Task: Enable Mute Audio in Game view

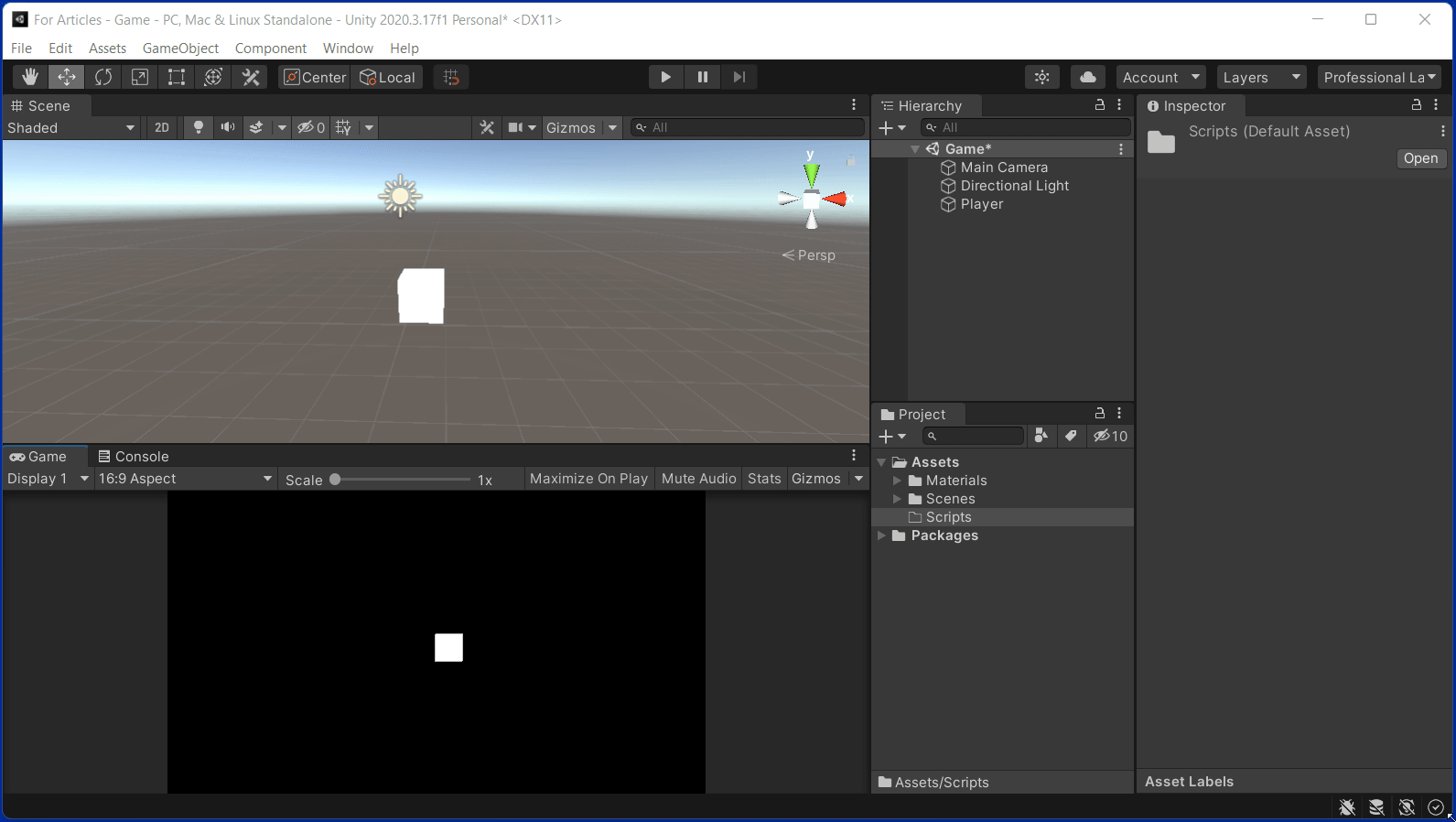Action: point(698,479)
